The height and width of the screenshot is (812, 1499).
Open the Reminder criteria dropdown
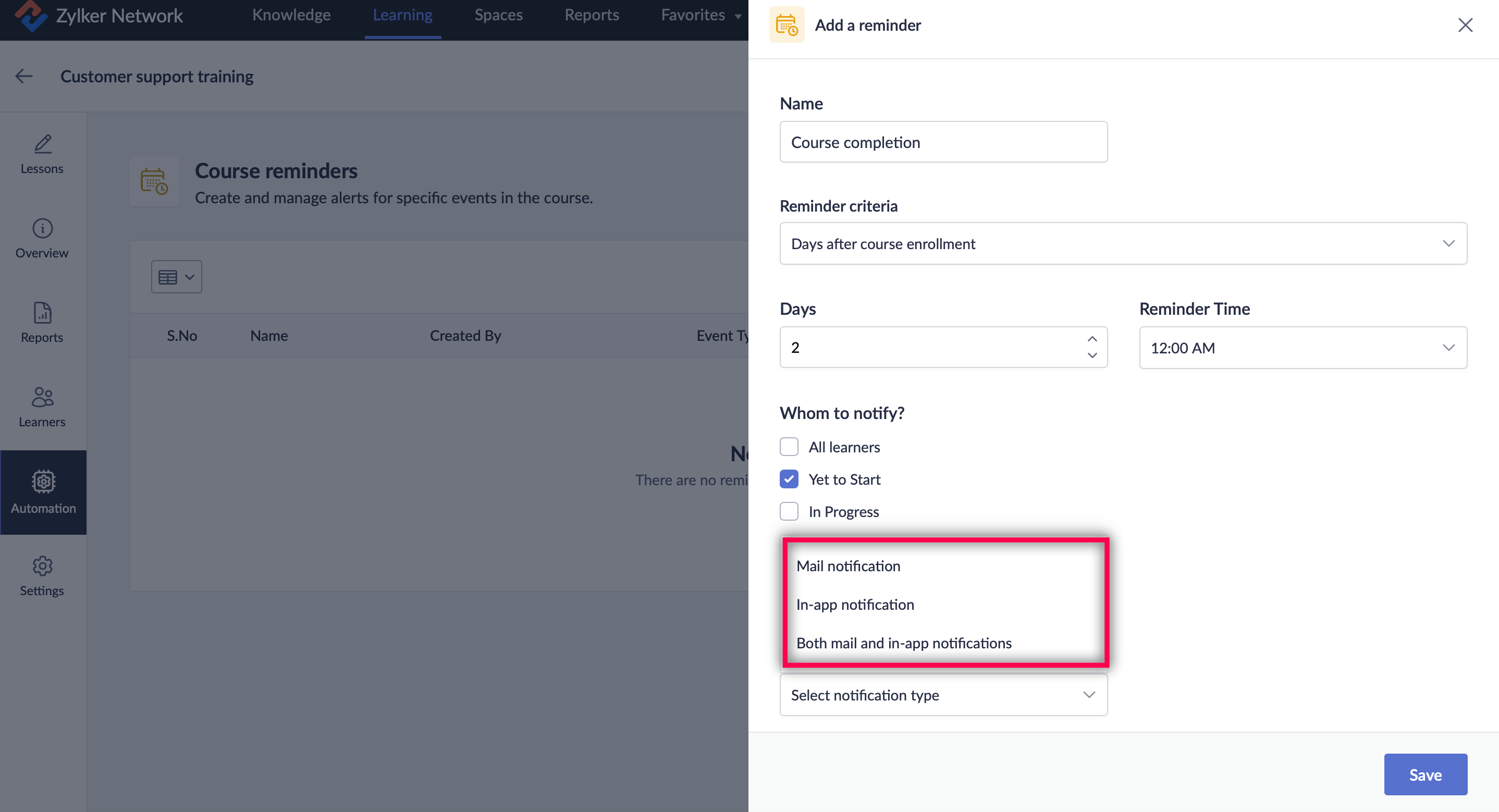(1123, 243)
